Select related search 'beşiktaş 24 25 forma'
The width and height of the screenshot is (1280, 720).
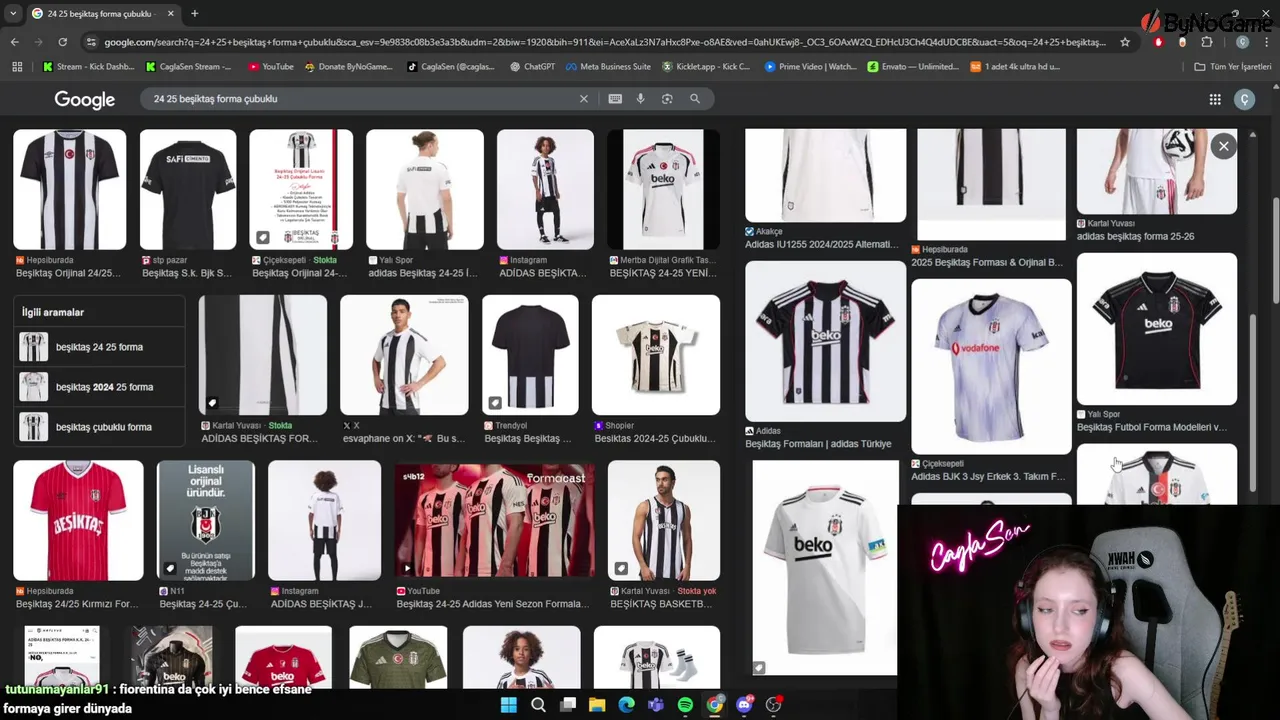point(99,347)
